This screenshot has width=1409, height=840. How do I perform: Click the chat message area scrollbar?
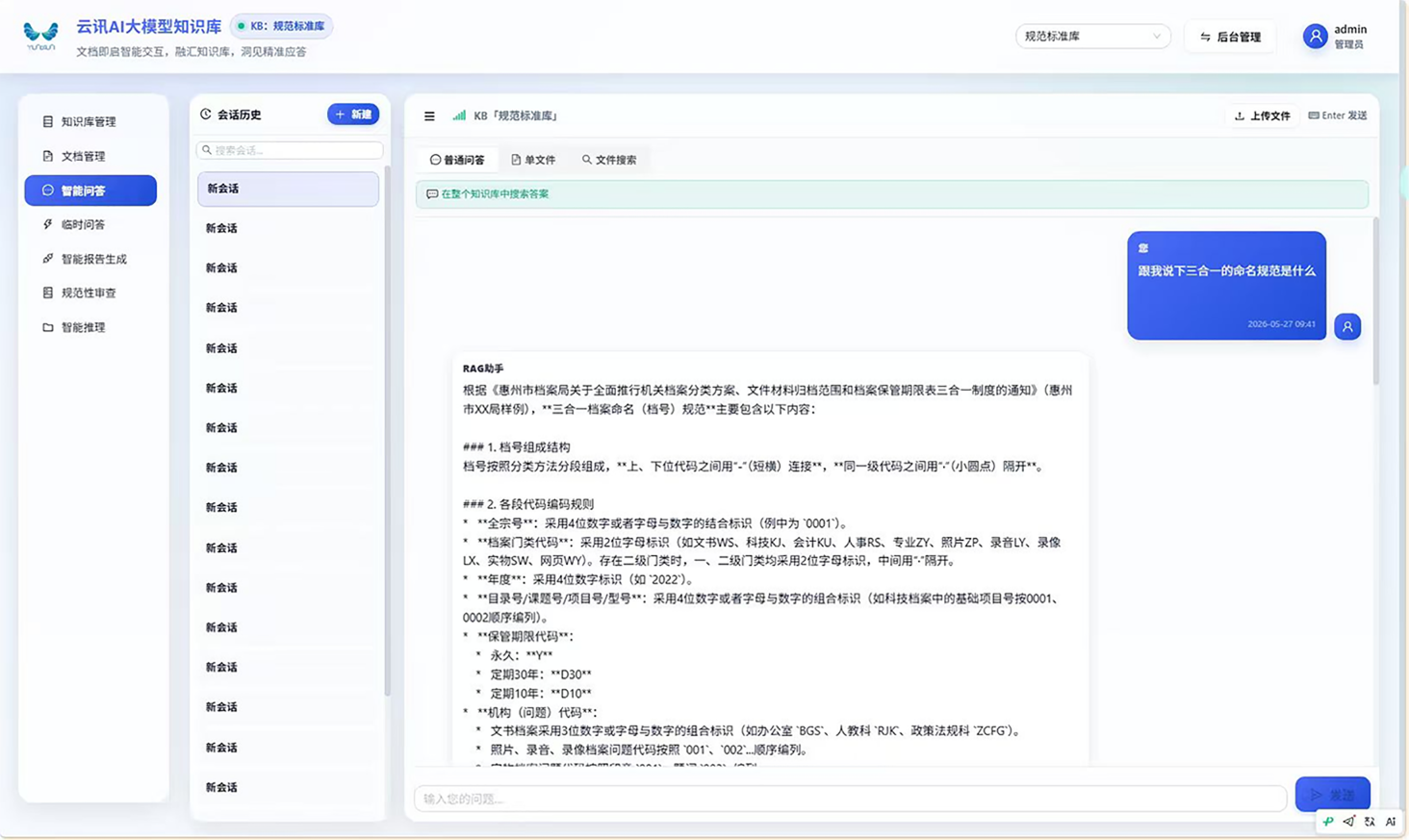pyautogui.click(x=1375, y=300)
